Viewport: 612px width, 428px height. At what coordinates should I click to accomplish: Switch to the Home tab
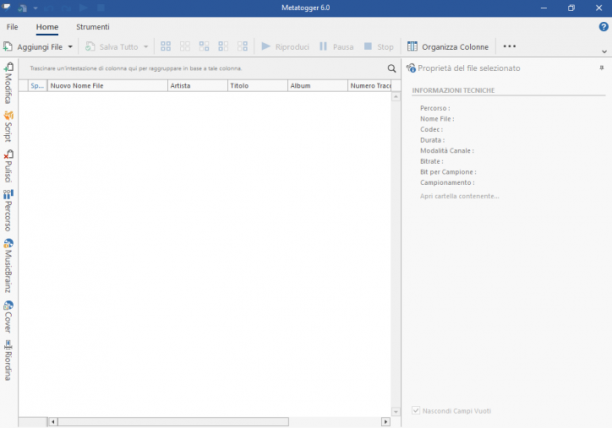(47, 27)
